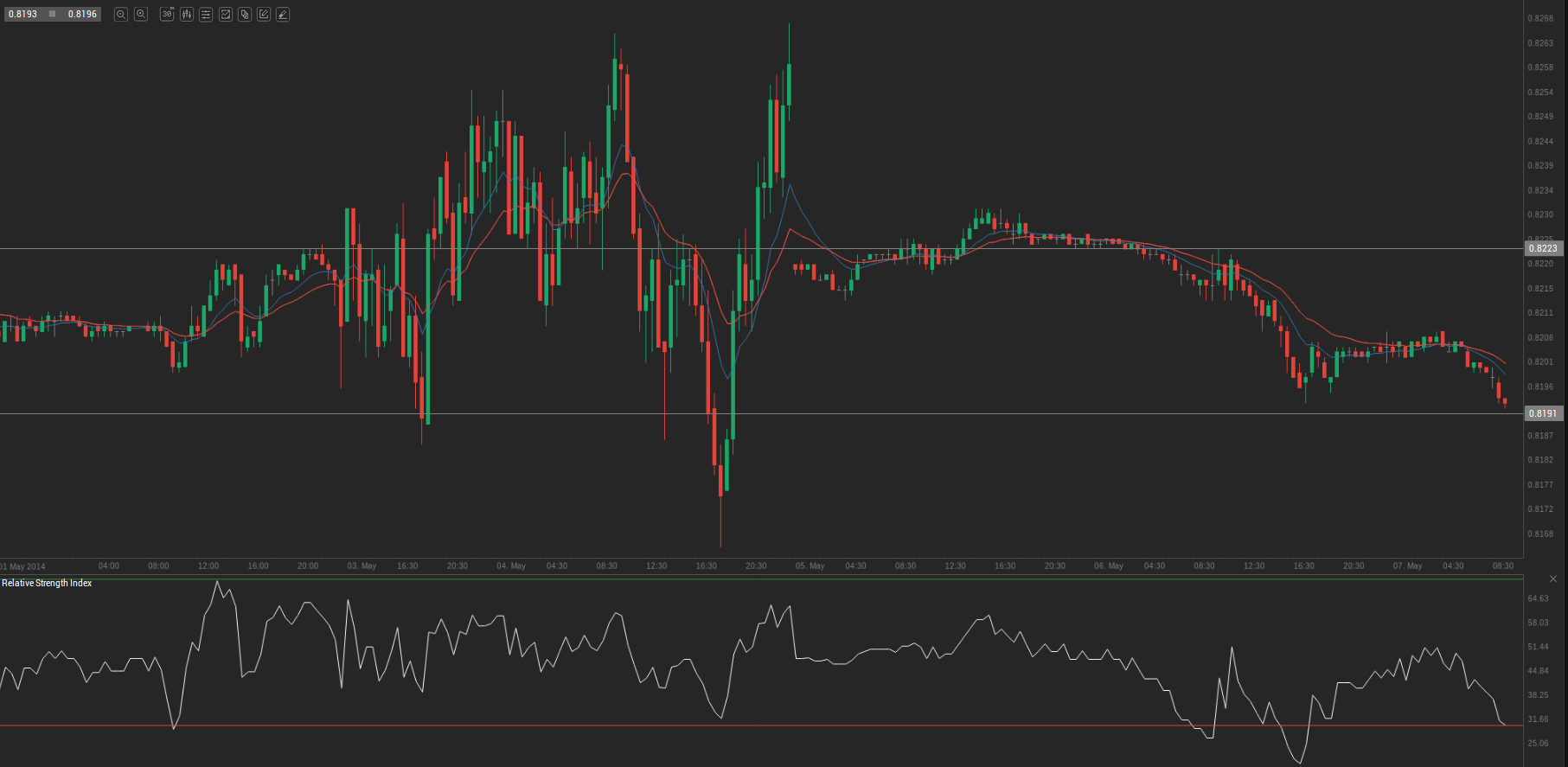Click the 0.8249 price axis value
The width and height of the screenshot is (1568, 767).
(1540, 117)
